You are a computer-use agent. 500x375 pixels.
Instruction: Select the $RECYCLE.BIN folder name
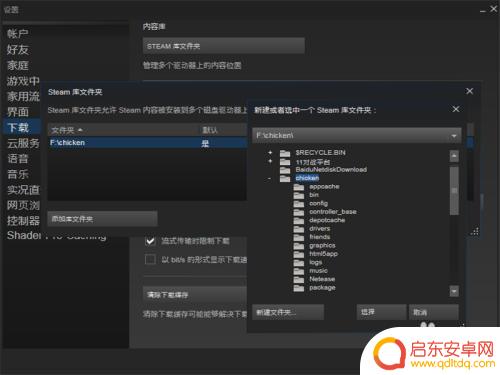(x=320, y=153)
